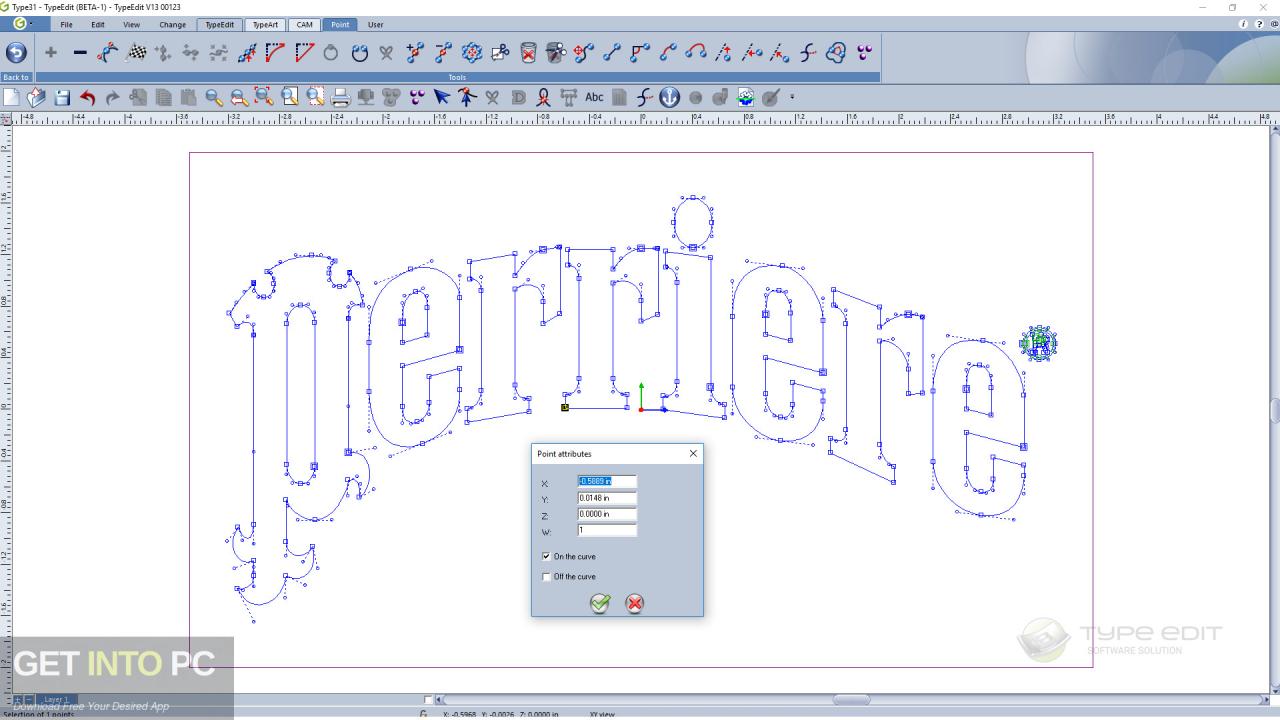
Task: Open the Edit menu
Action: (98, 24)
